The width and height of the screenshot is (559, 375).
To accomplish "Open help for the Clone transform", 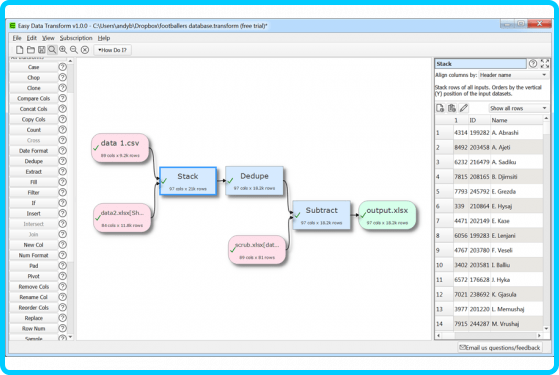I will 62,88.
